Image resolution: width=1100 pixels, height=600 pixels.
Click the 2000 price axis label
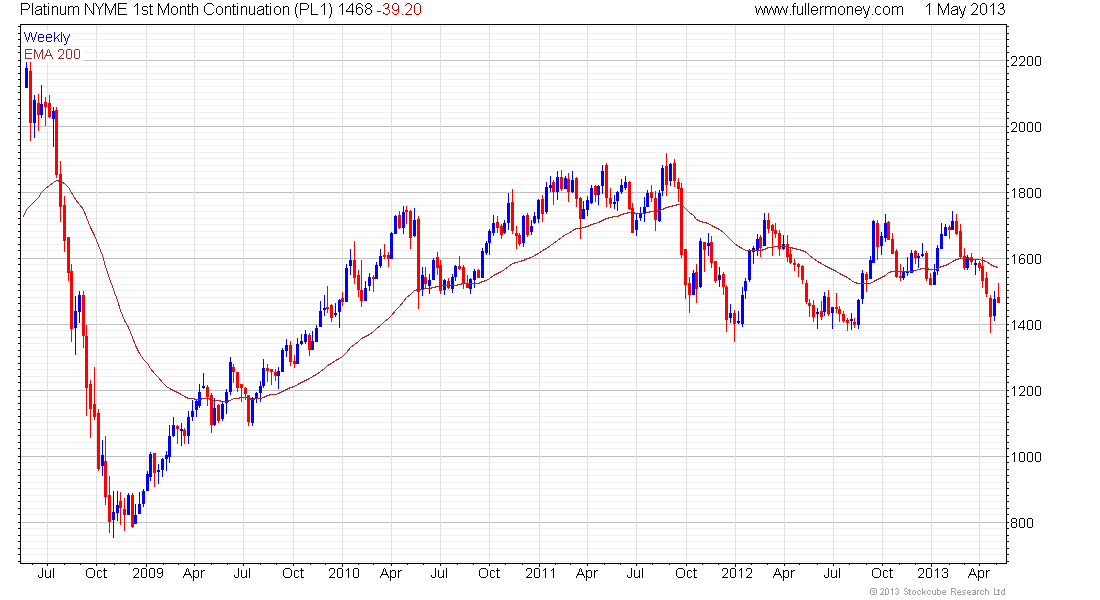(1026, 127)
